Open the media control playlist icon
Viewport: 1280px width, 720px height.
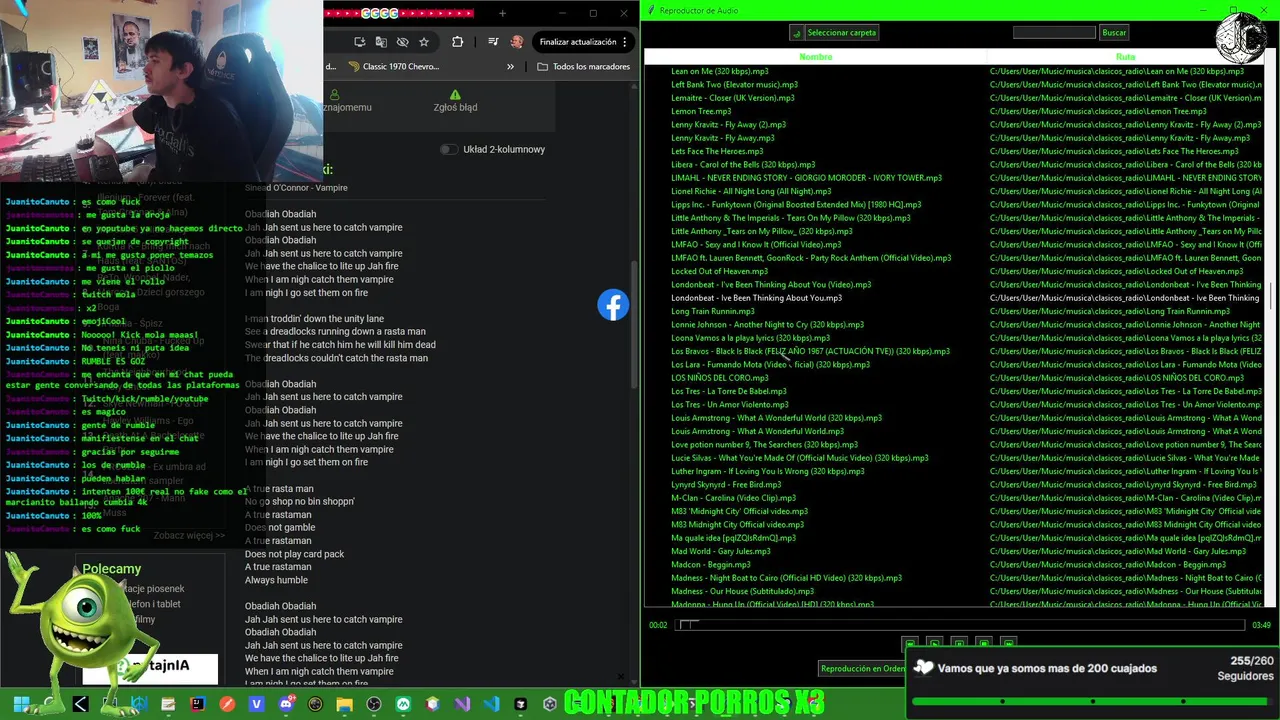pos(493,42)
